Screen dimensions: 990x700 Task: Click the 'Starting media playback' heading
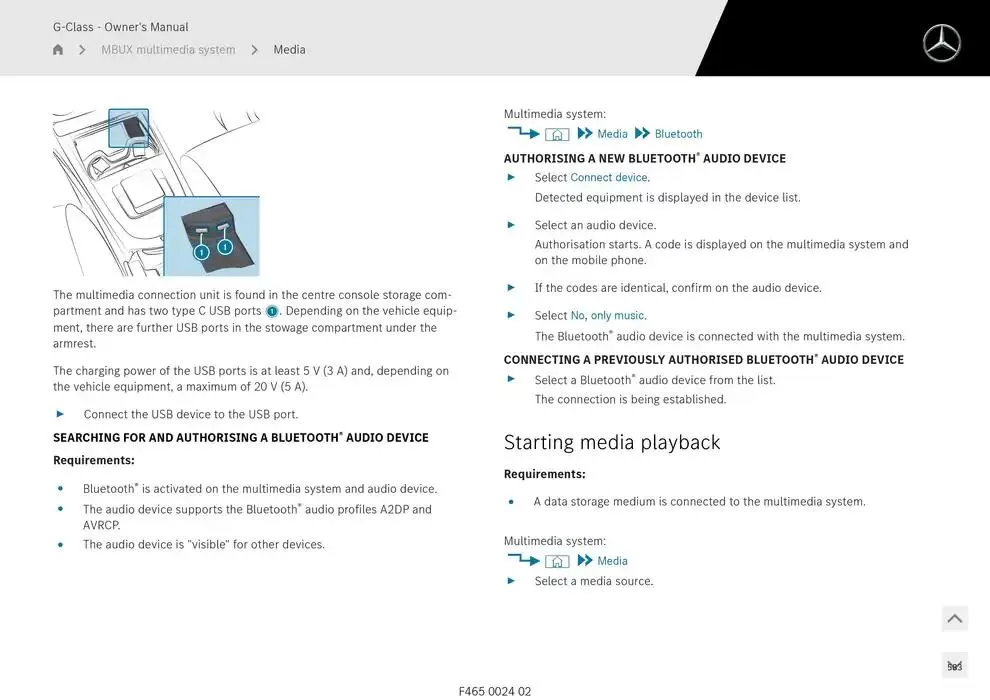pyautogui.click(x=611, y=442)
